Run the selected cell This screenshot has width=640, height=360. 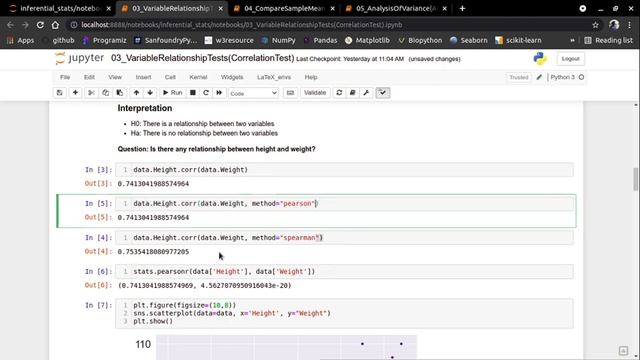[172, 93]
